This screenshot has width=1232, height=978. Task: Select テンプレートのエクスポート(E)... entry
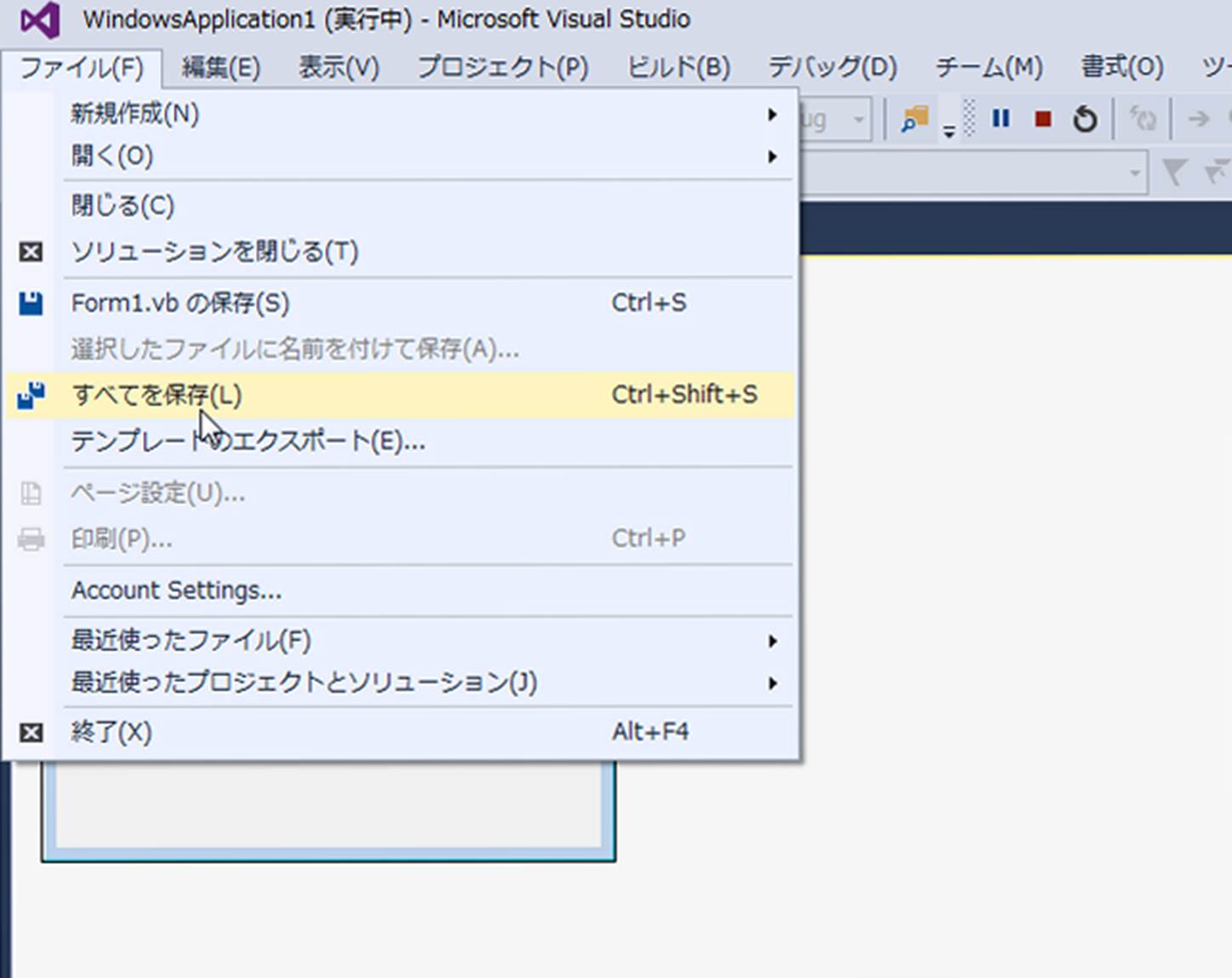(x=248, y=441)
